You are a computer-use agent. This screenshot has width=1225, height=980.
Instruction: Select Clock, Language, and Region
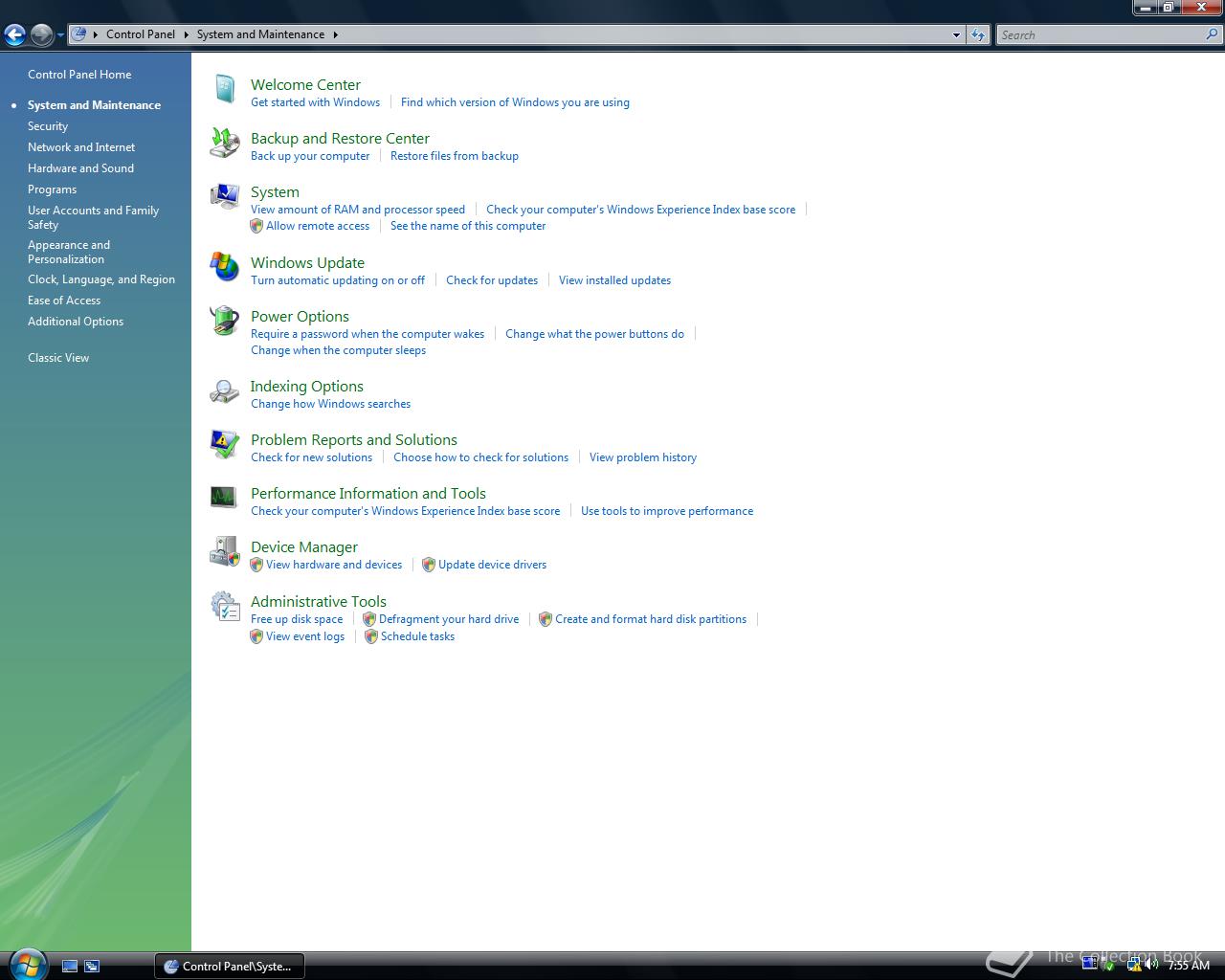[x=101, y=279]
